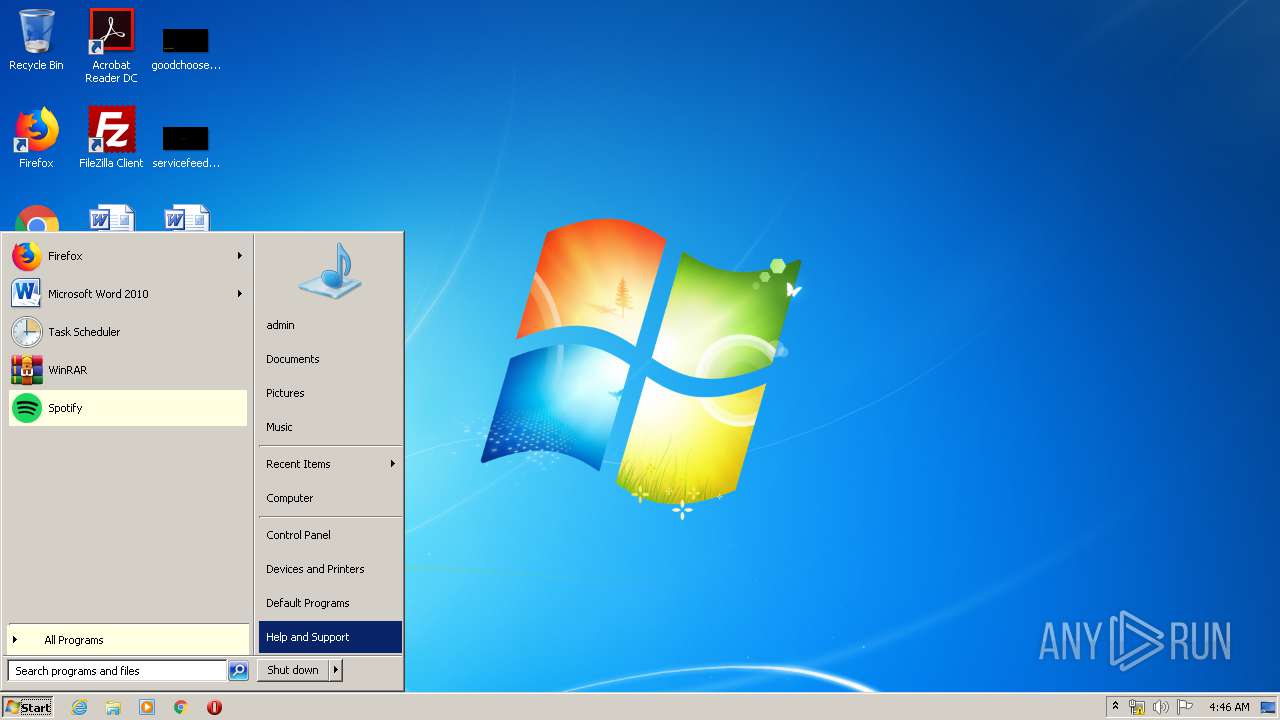Launch Microsoft Word 2010 from Start menu
The image size is (1280, 720).
point(127,294)
